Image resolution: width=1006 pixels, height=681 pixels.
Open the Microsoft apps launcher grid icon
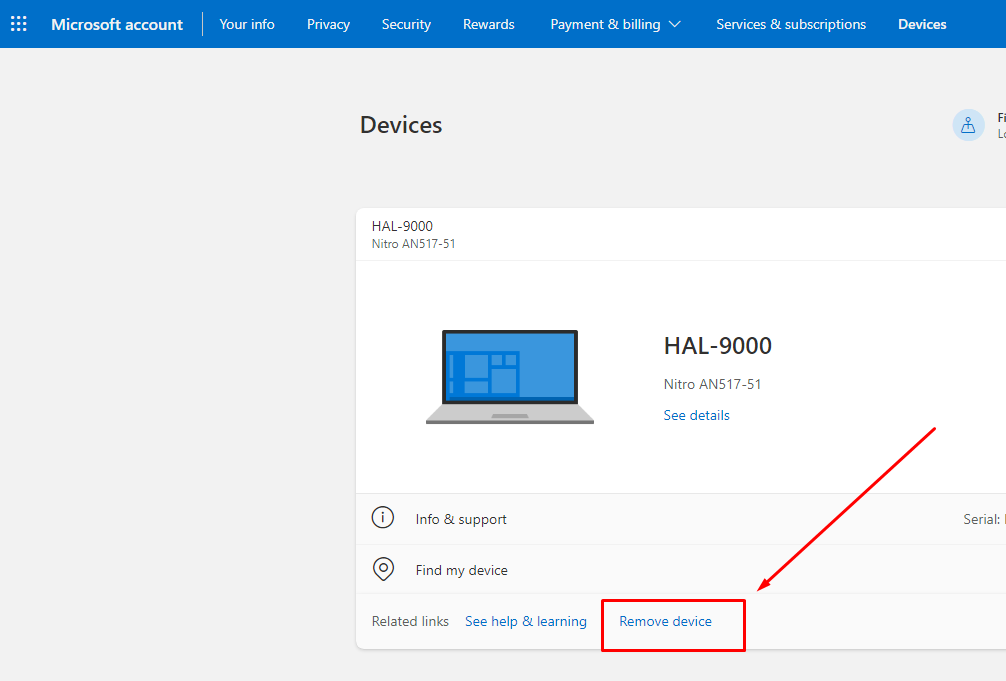pos(19,24)
